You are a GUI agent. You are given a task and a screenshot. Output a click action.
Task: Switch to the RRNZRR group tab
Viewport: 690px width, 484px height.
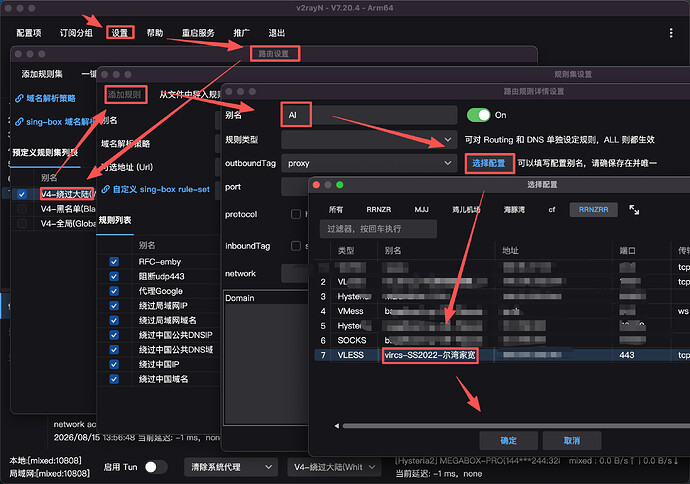click(x=593, y=209)
